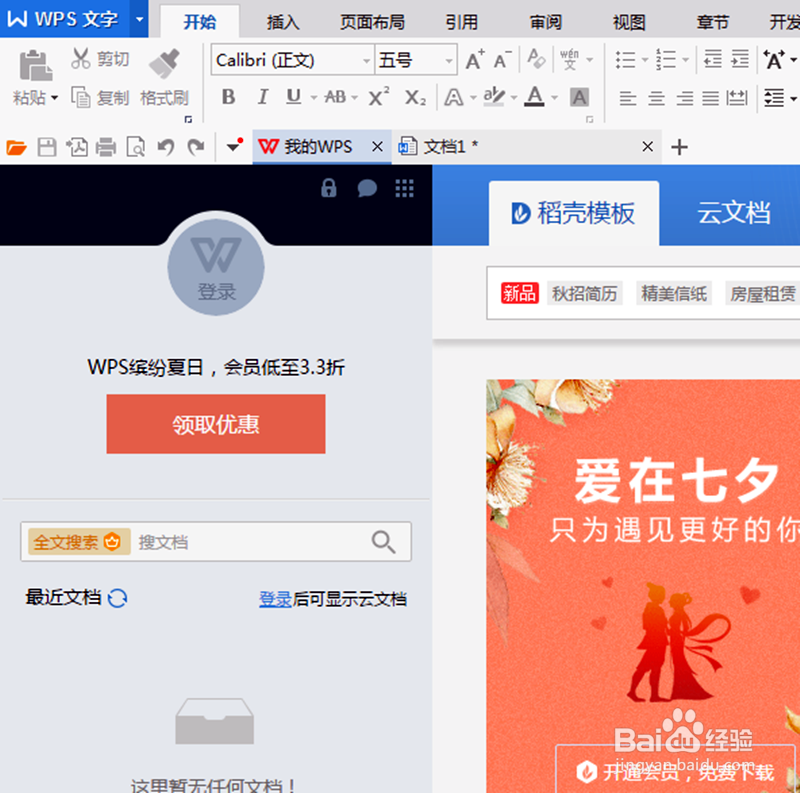This screenshot has height=793, width=800.
Task: Open Print Preview from the quick access bar
Action: coord(137,146)
